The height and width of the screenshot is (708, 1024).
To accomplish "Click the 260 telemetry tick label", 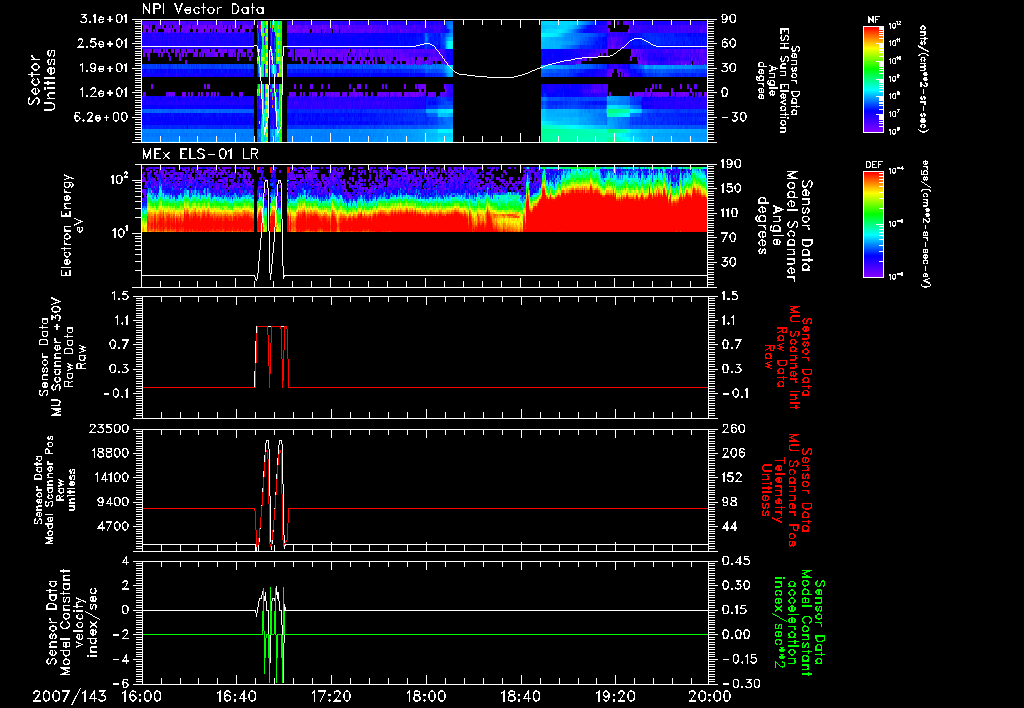I will [732, 429].
